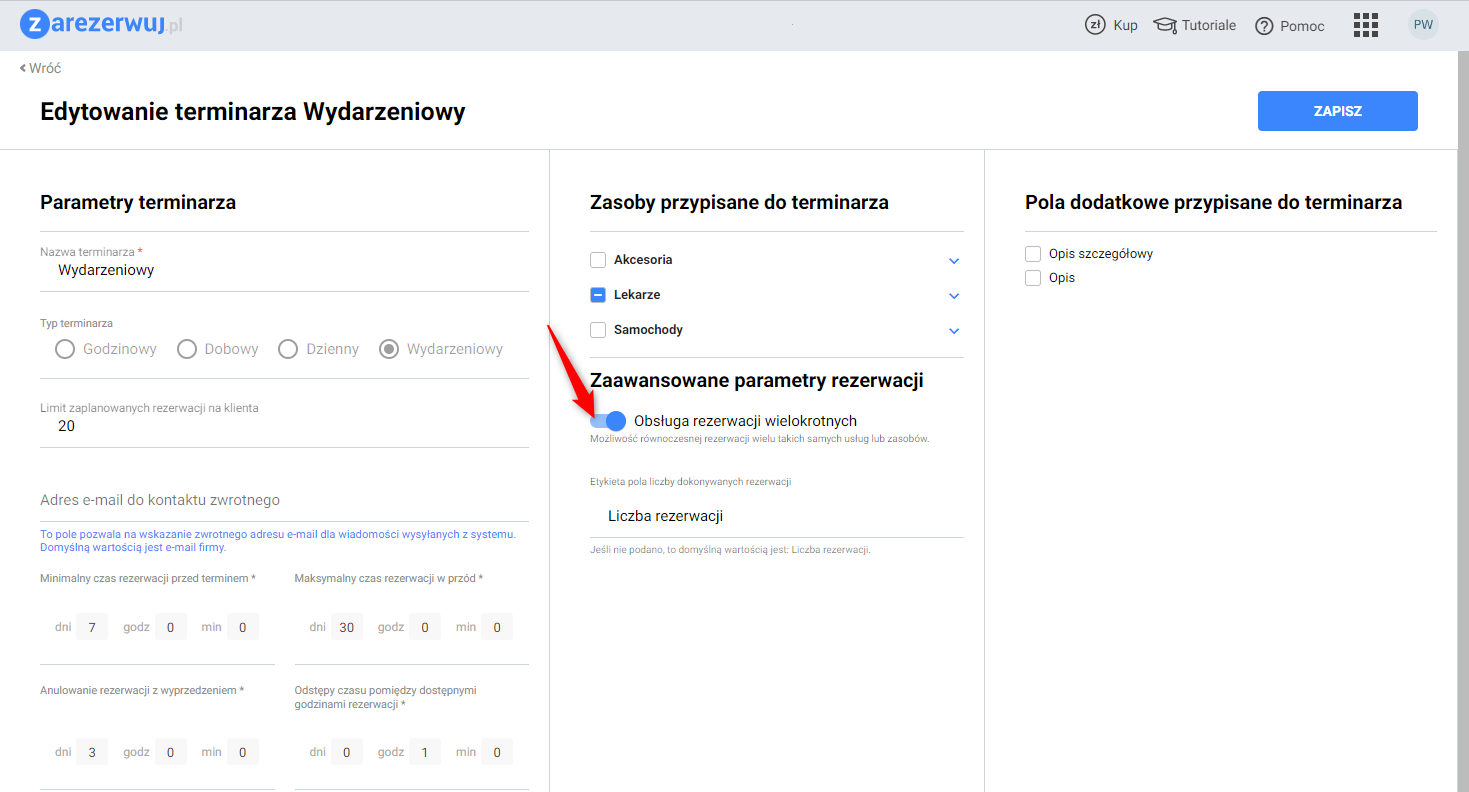This screenshot has width=1469, height=792.
Task: Select the Godzinowy radio button
Action: [x=65, y=349]
